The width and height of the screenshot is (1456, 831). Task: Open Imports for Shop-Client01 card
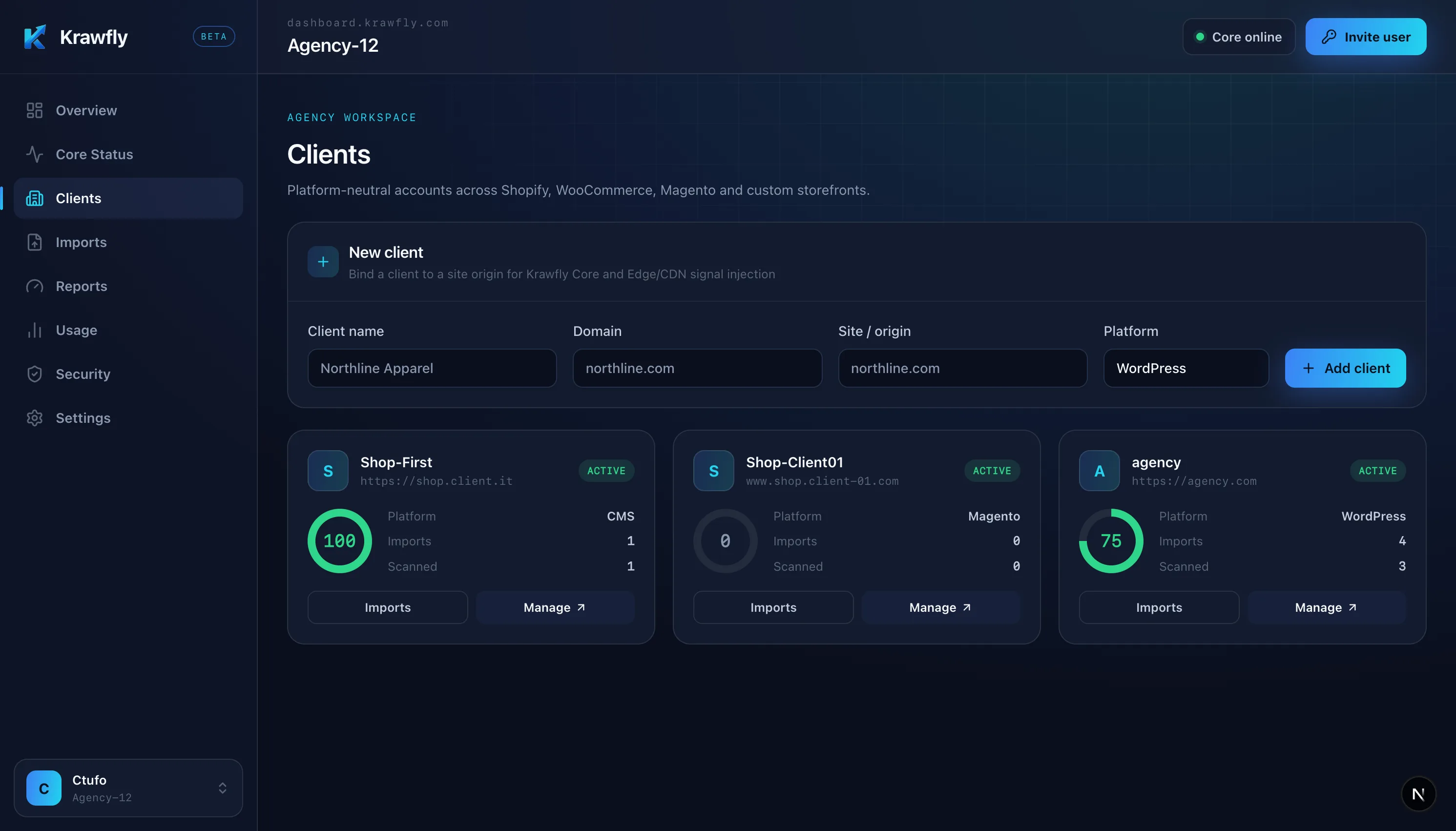pos(773,607)
